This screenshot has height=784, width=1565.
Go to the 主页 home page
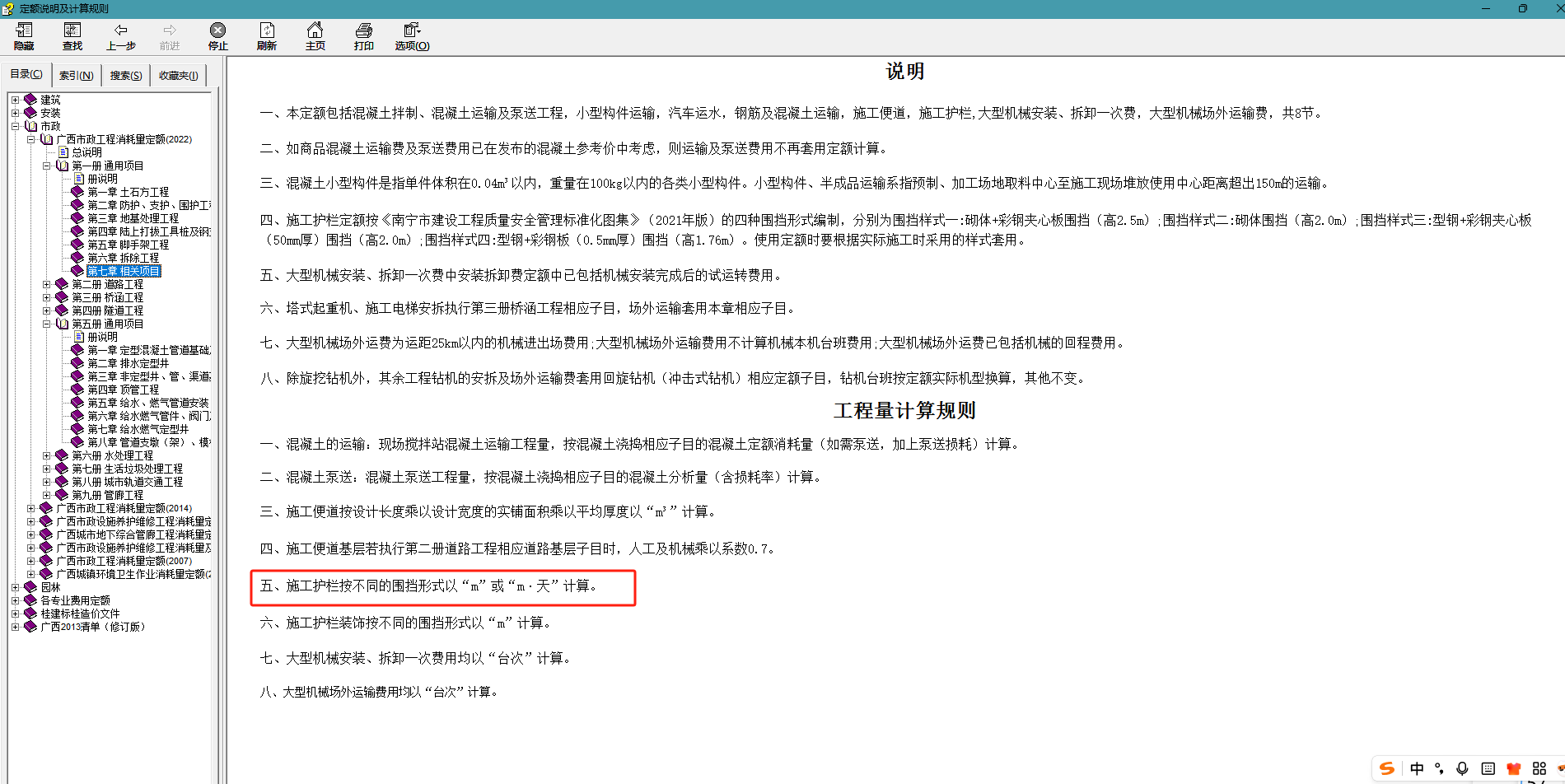315,37
